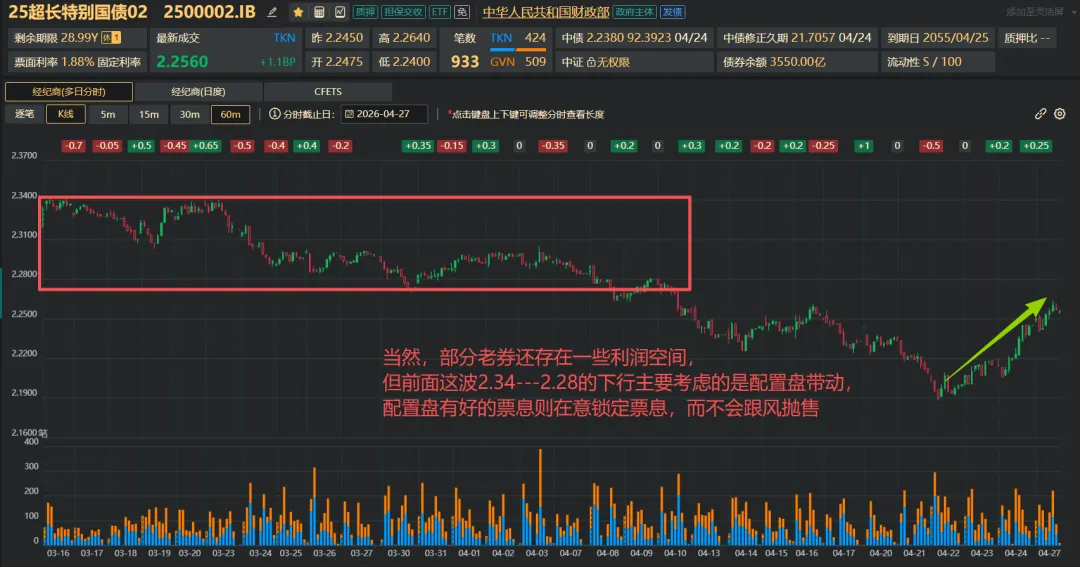
Task: Click 票面利率 1.88% 固定利率 field
Action: (x=77, y=62)
